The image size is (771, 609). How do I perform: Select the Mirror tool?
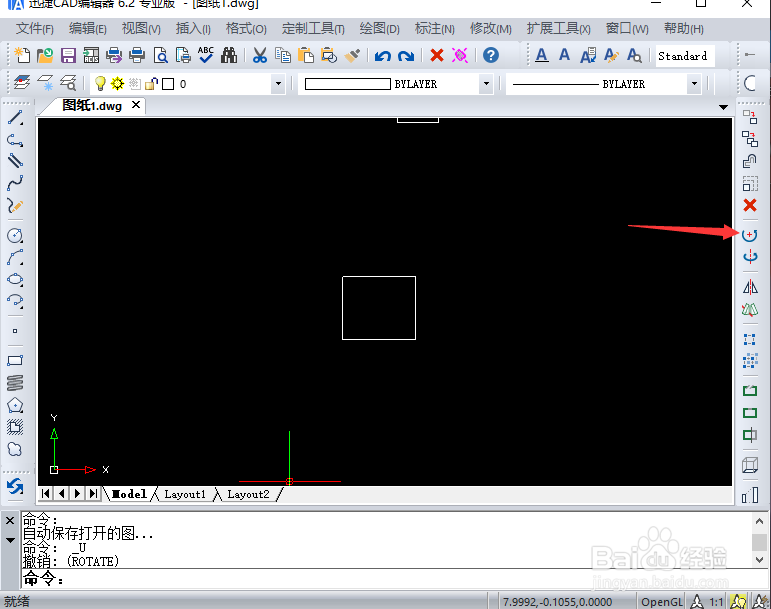point(749,287)
